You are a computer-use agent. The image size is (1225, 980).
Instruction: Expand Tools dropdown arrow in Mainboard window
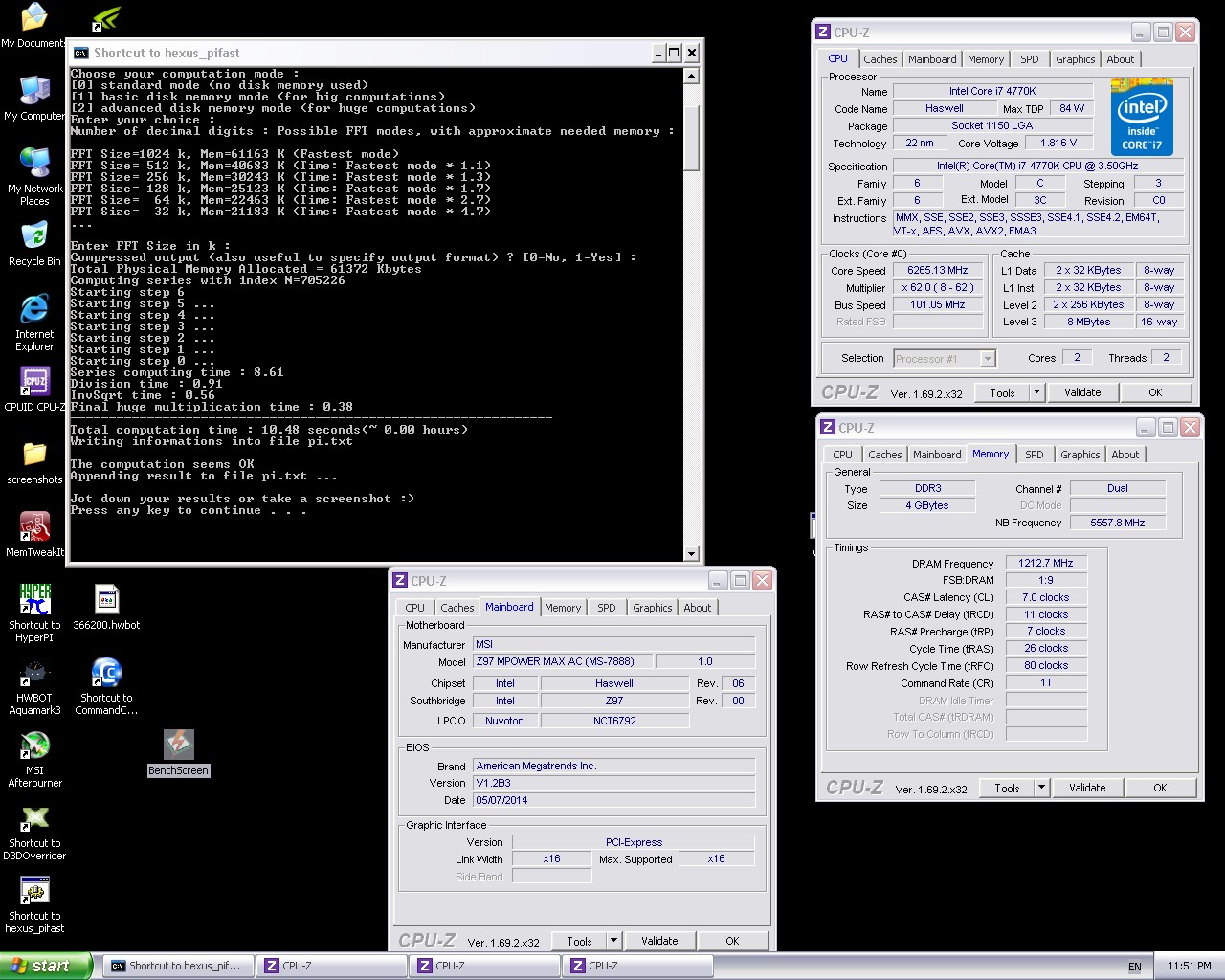[613, 941]
